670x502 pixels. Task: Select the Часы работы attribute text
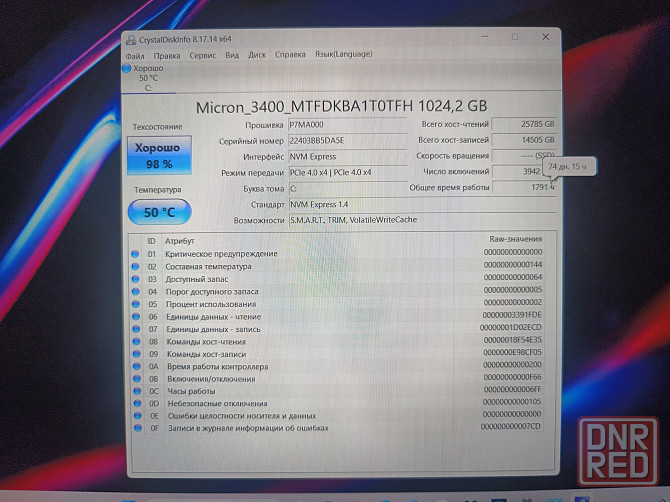191,391
